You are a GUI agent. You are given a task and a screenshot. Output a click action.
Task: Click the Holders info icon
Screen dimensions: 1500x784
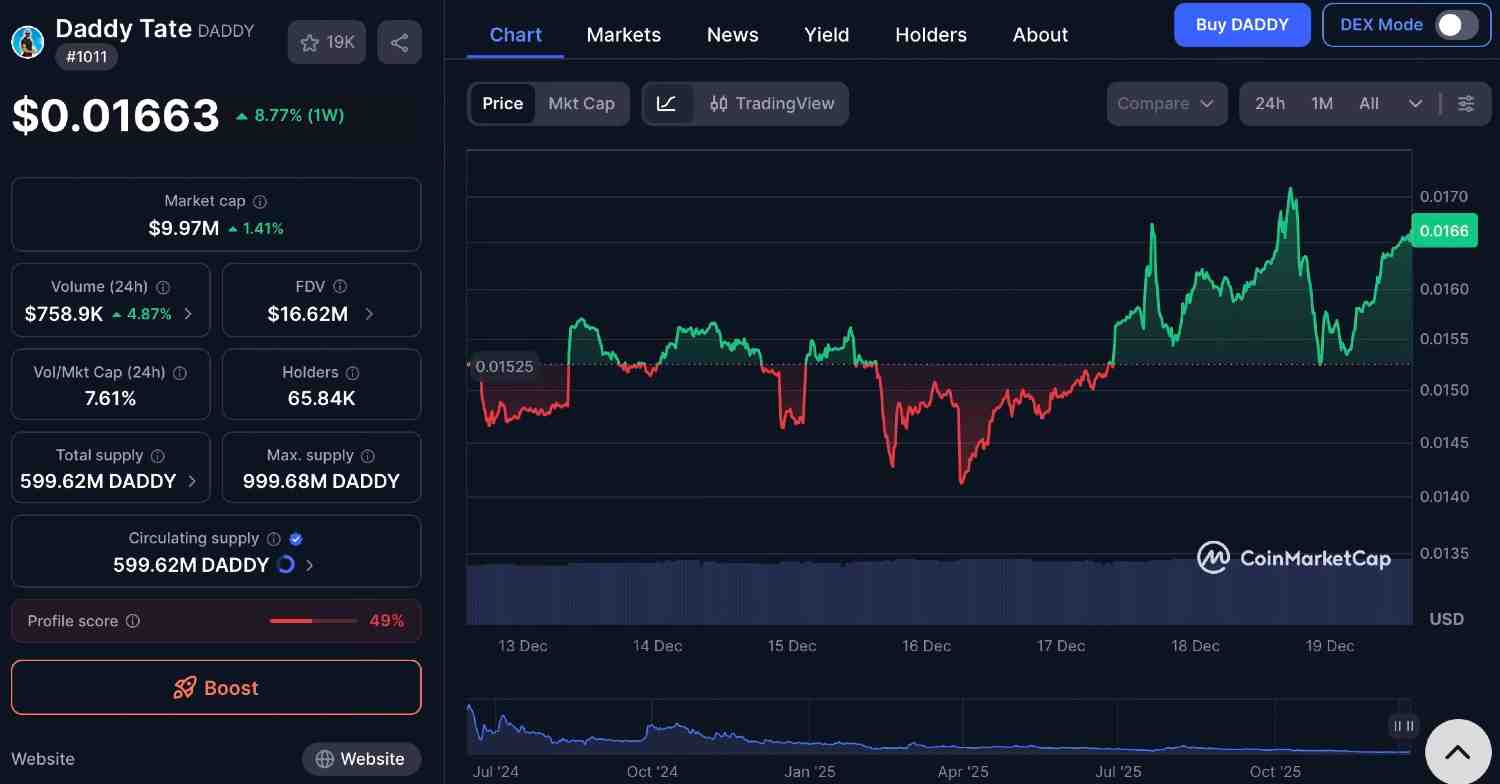pyautogui.click(x=353, y=373)
